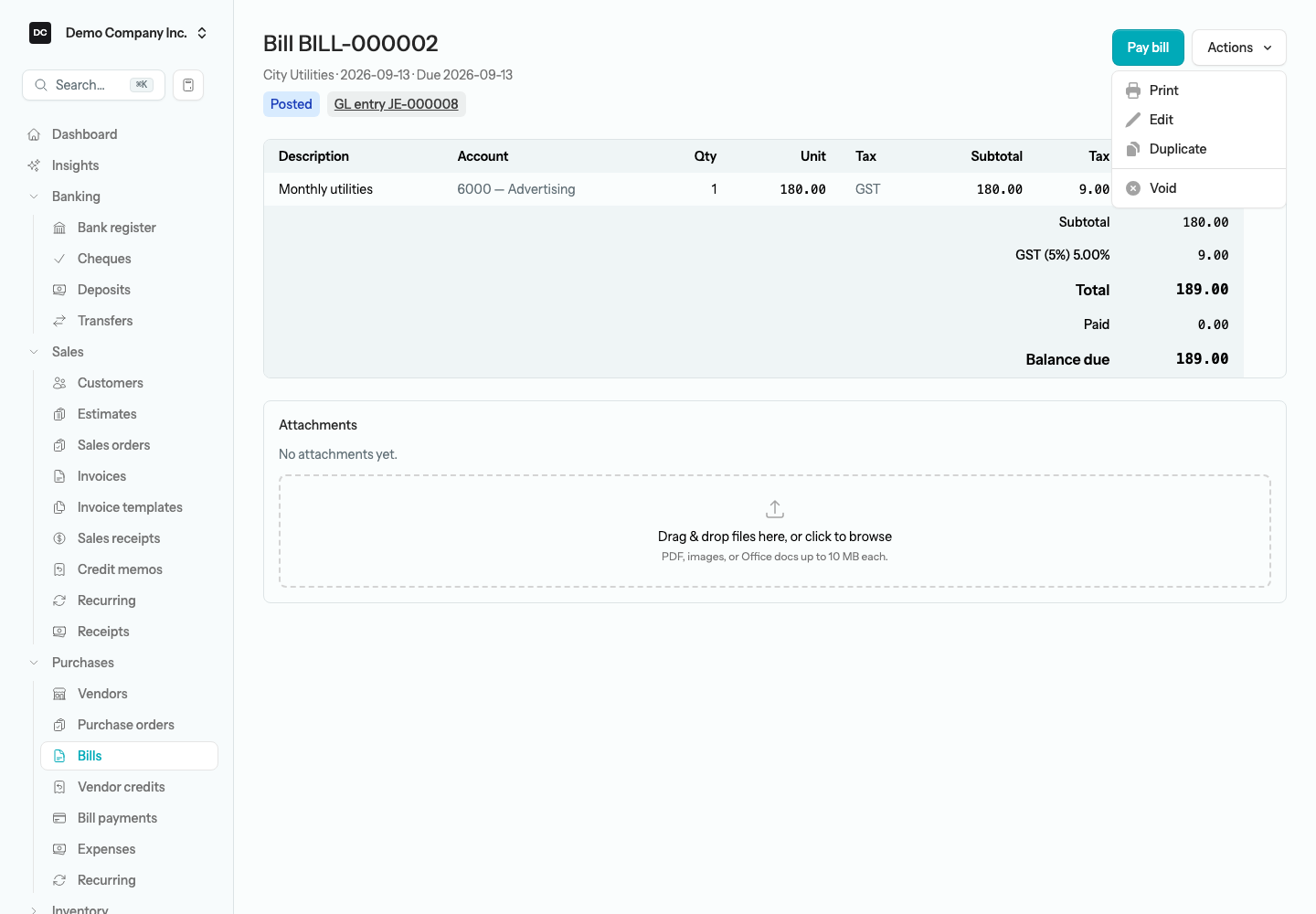Click the upload arrow icon in Attachments
This screenshot has width=1316, height=914.
pos(775,509)
